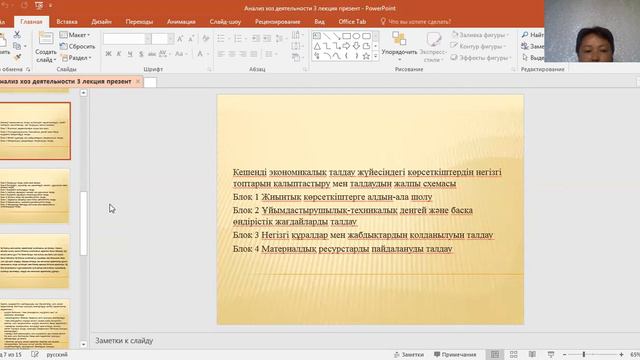This screenshot has height=360, width=640.
Task: Select the five-point star shape
Action: pyautogui.click(x=366, y=56)
